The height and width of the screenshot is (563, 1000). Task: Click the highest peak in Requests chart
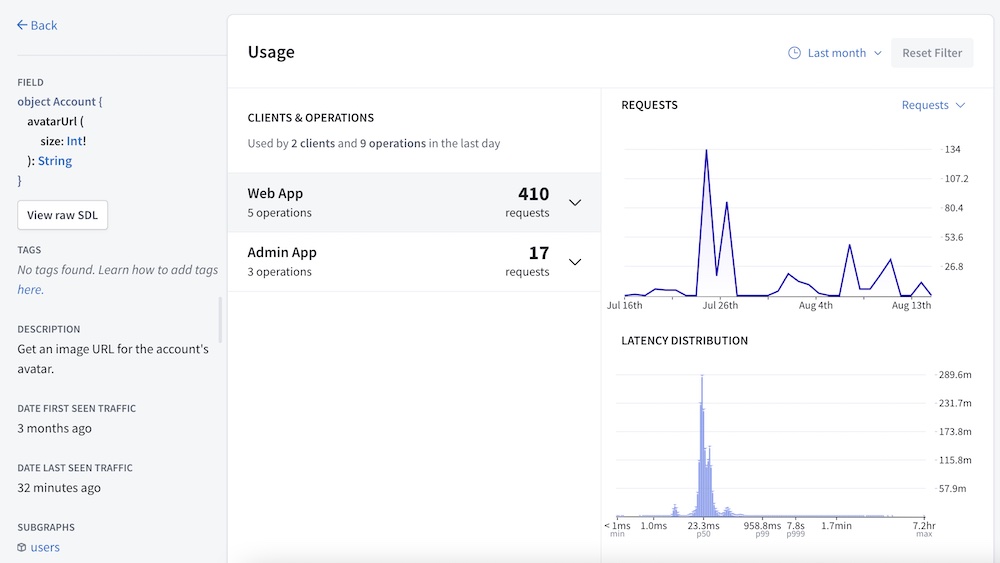[x=706, y=150]
